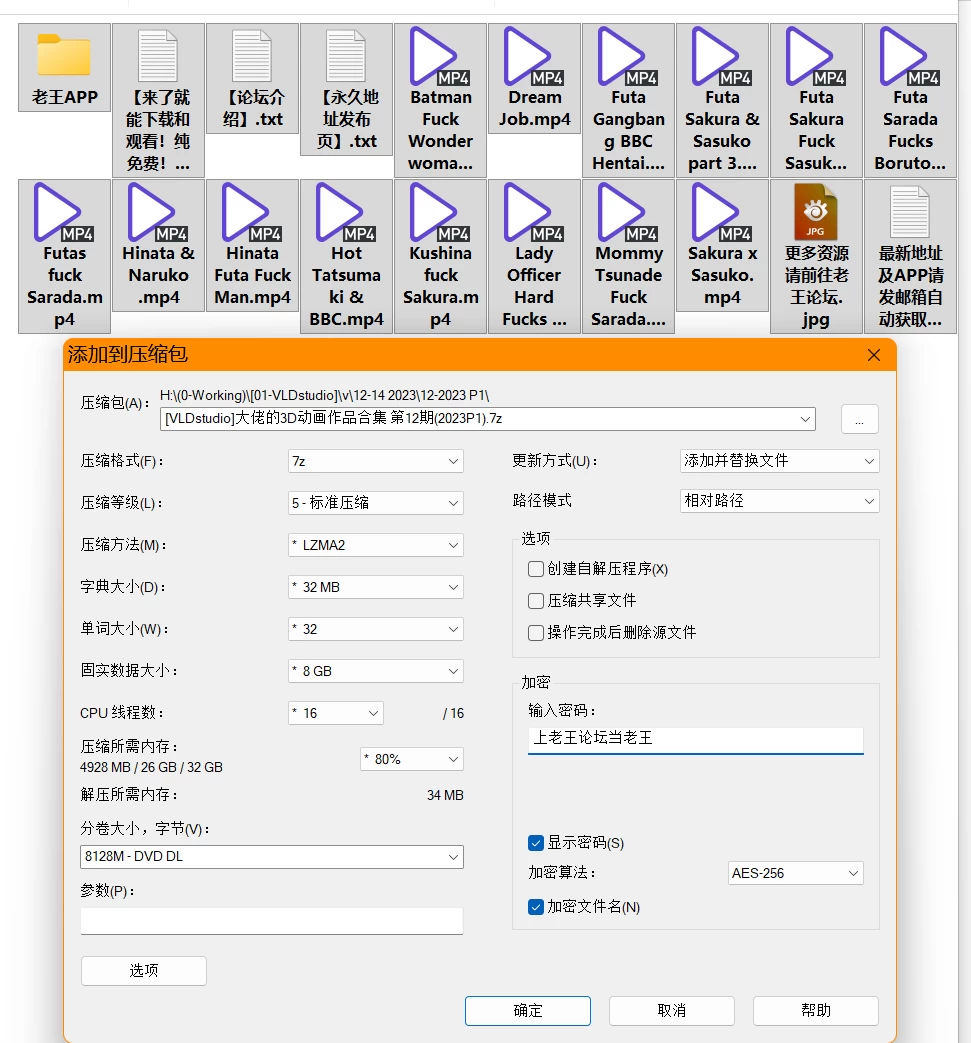Select the 【论坛介绍】.txt file icon
The image size is (971, 1043).
click(x=252, y=78)
